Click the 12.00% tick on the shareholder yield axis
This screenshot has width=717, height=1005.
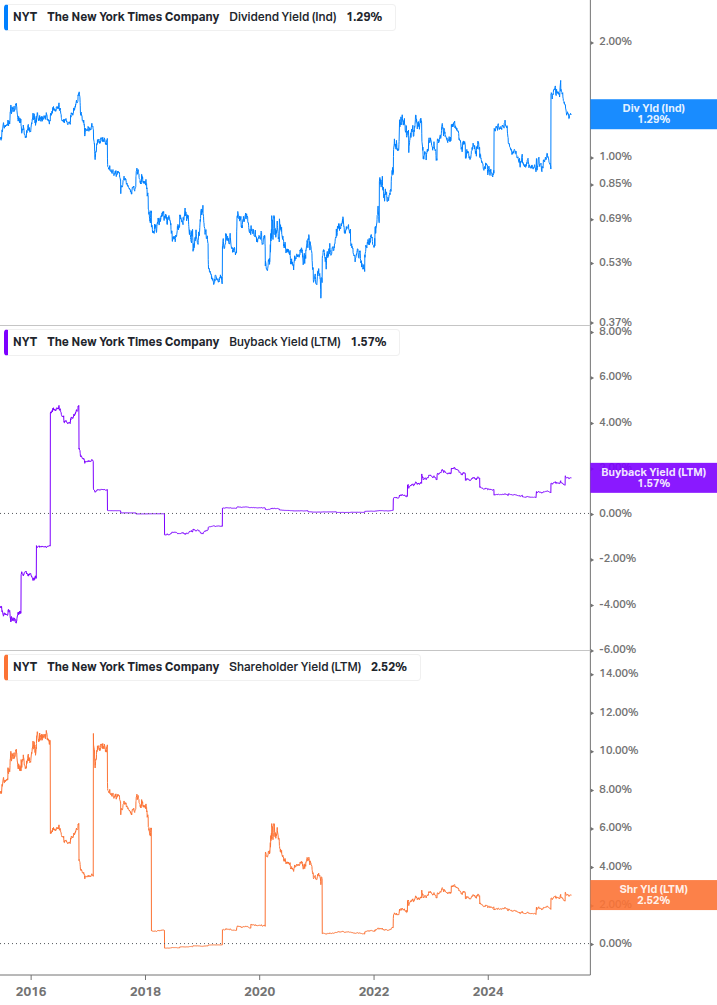point(618,713)
